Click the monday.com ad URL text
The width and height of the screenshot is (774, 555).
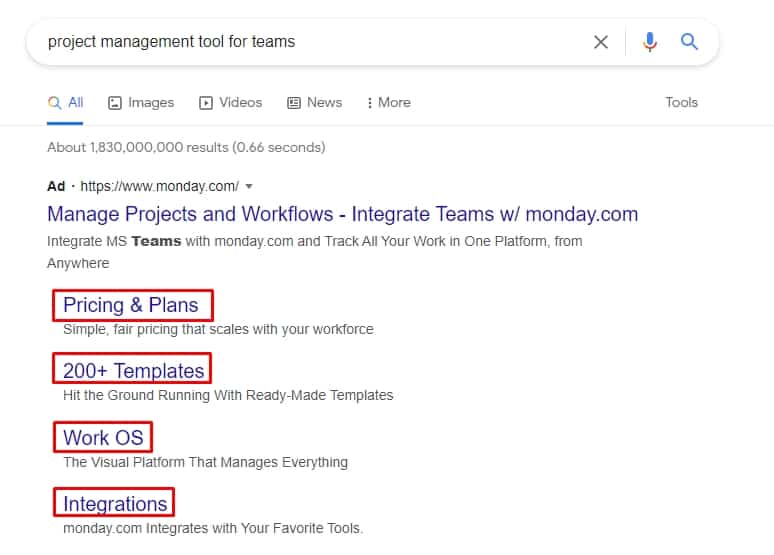[159, 186]
